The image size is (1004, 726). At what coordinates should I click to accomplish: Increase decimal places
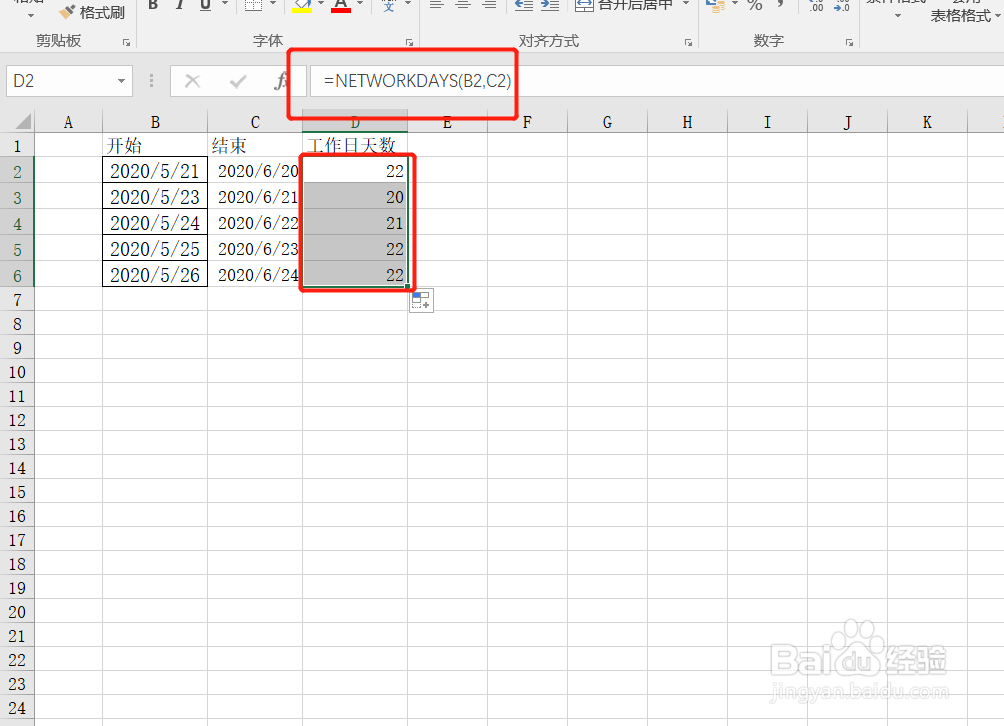tap(816, 6)
